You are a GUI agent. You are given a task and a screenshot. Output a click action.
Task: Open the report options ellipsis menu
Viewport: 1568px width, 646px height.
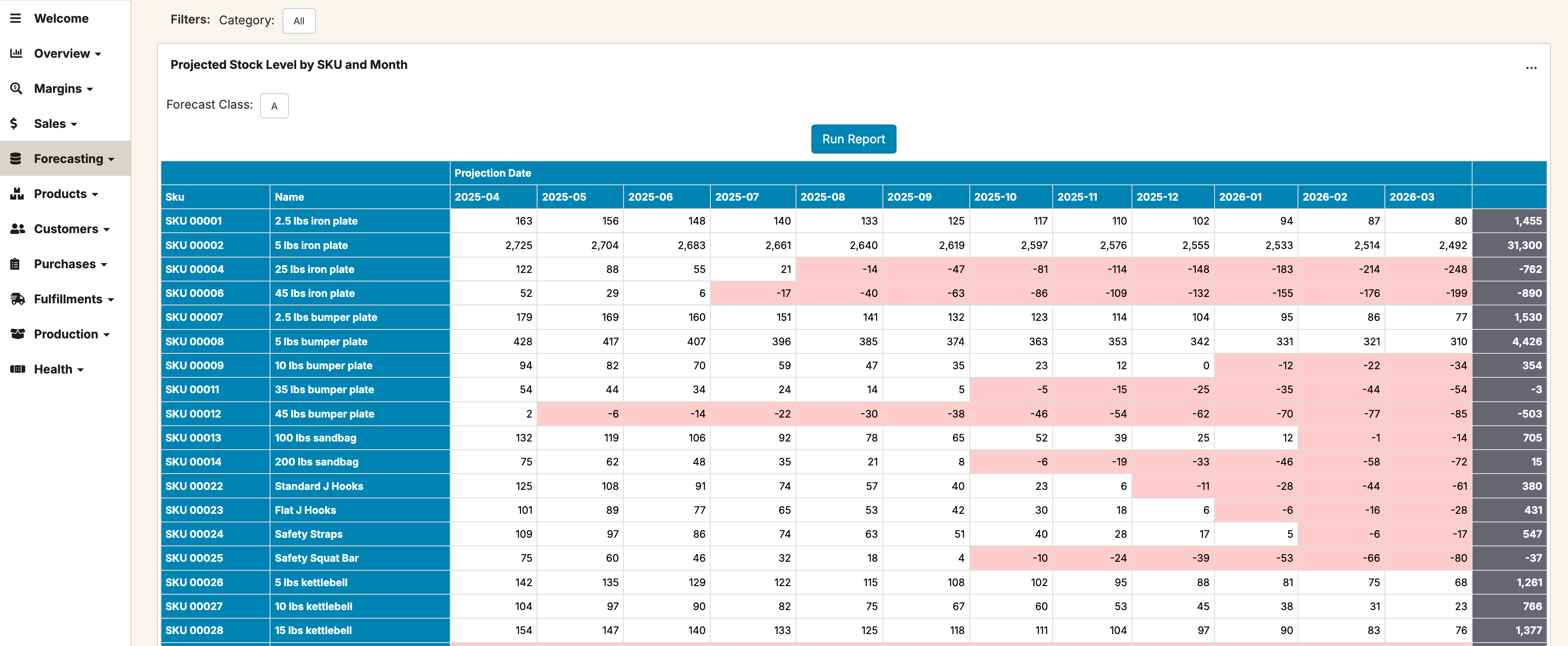(x=1532, y=68)
